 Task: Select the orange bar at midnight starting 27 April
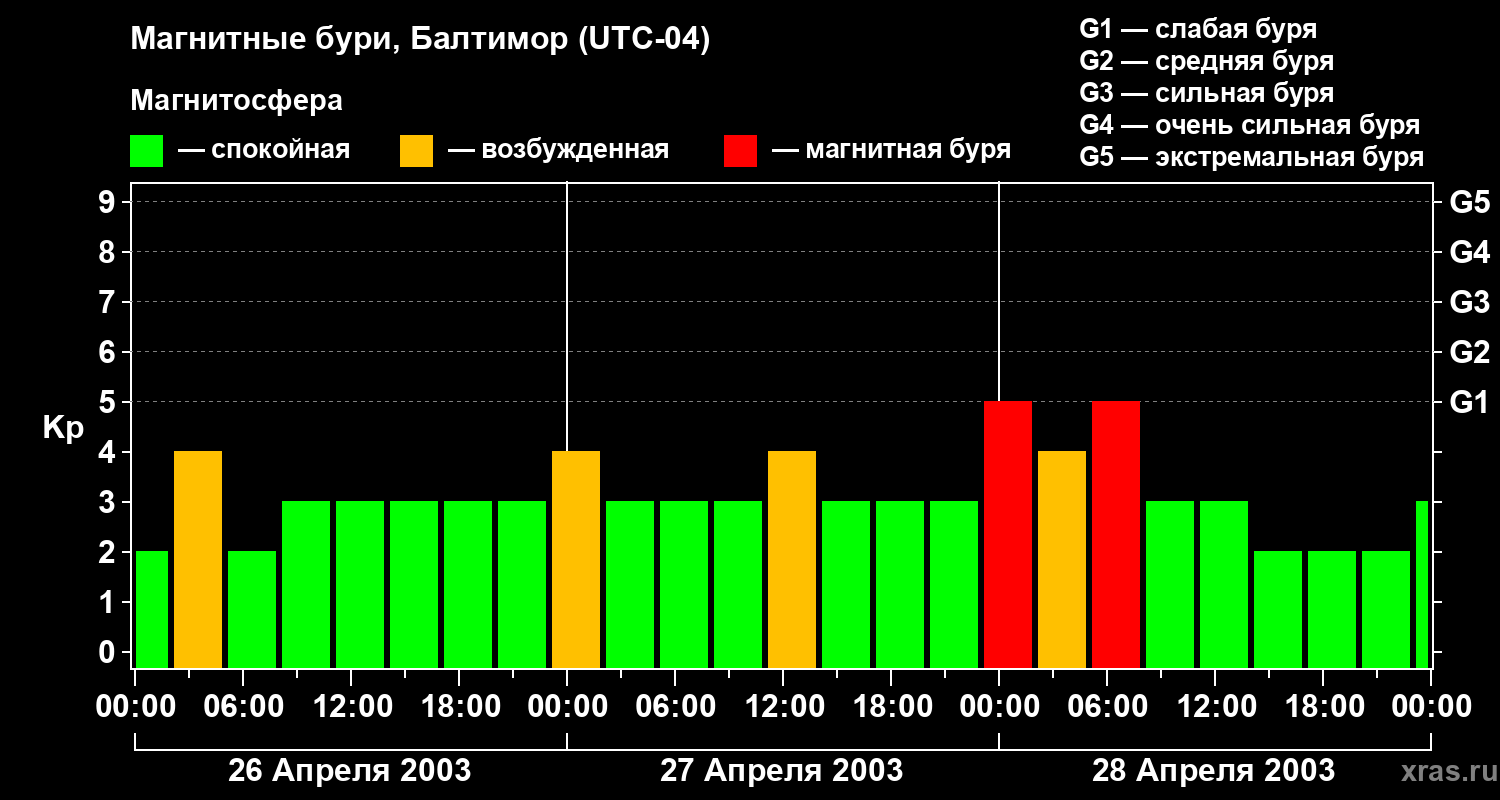576,560
